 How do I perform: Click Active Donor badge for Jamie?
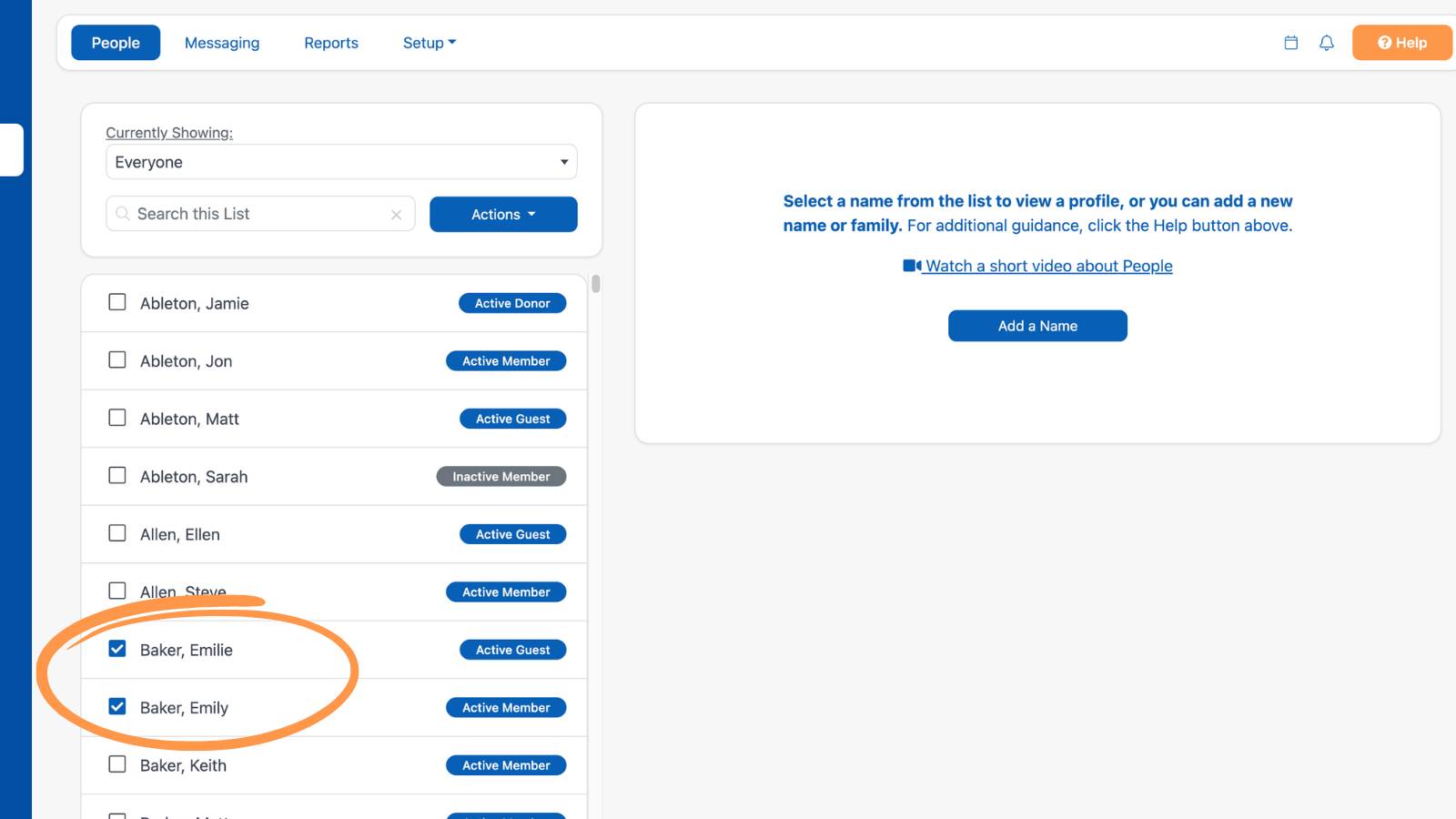(512, 303)
